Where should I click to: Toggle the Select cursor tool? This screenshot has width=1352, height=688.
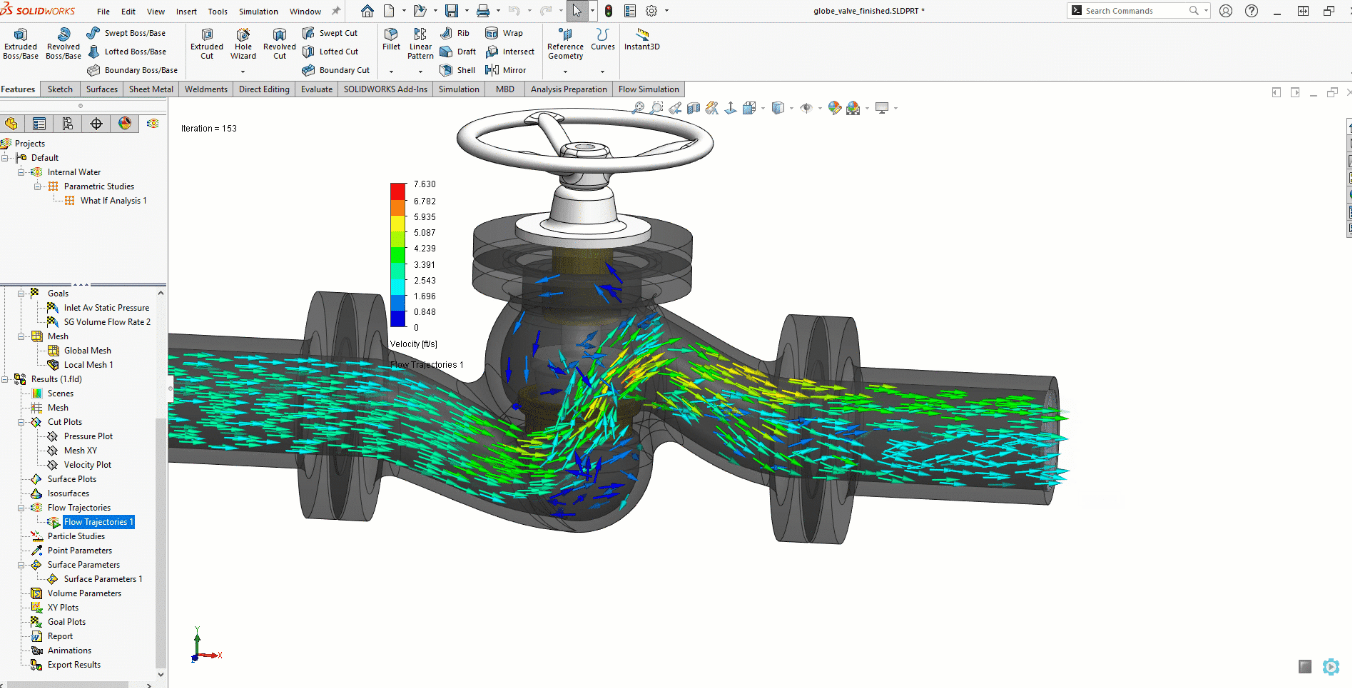point(576,11)
